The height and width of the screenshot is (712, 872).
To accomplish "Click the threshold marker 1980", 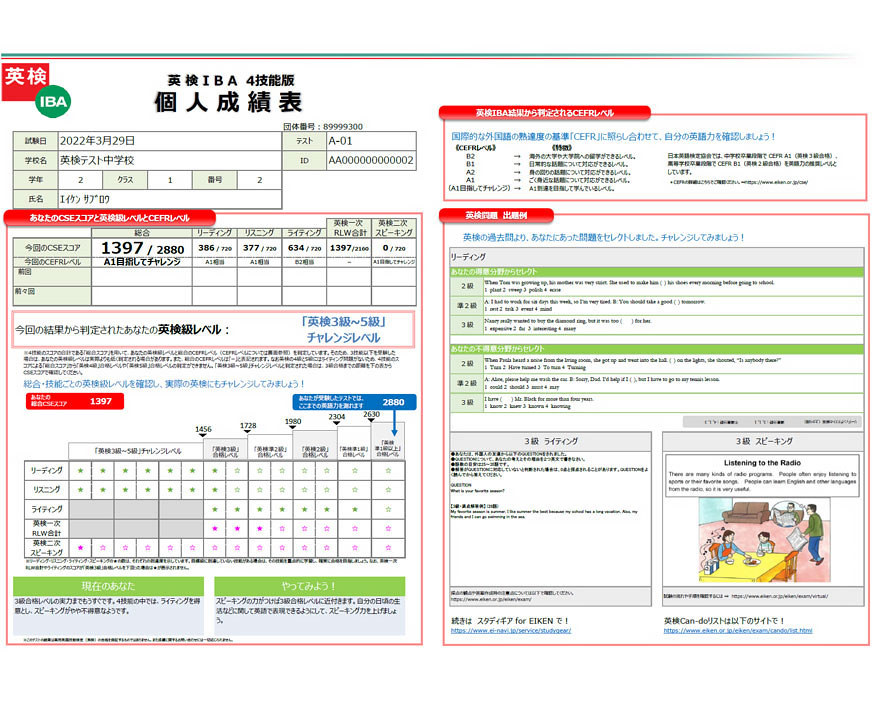I will (x=293, y=422).
